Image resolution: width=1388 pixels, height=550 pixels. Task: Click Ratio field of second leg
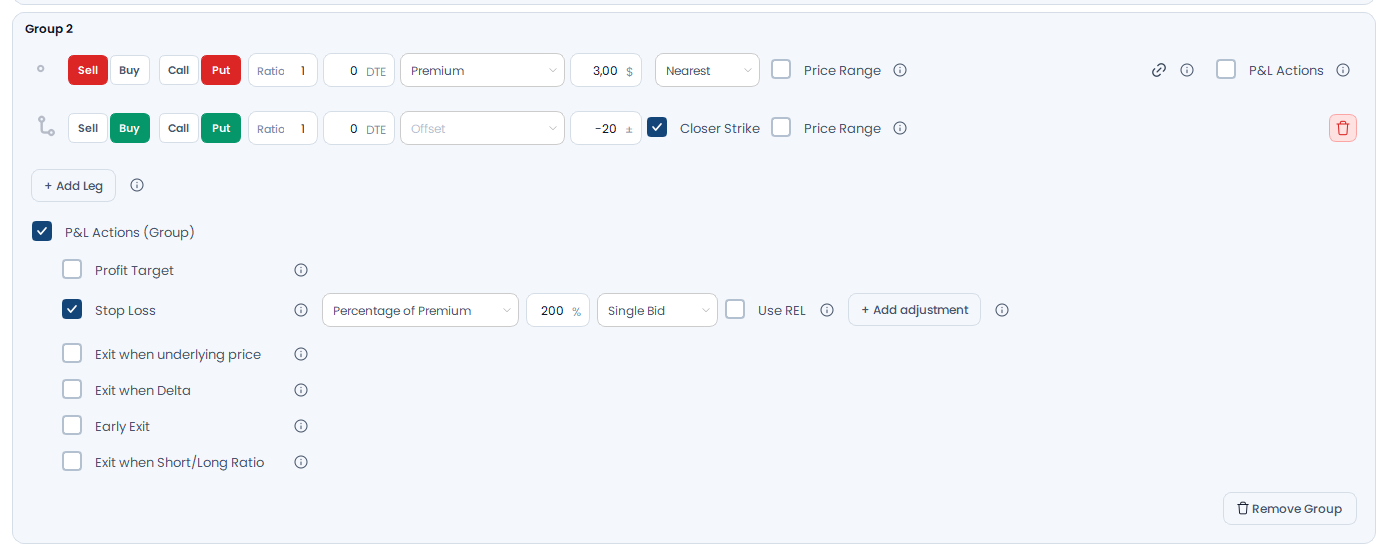pos(283,128)
